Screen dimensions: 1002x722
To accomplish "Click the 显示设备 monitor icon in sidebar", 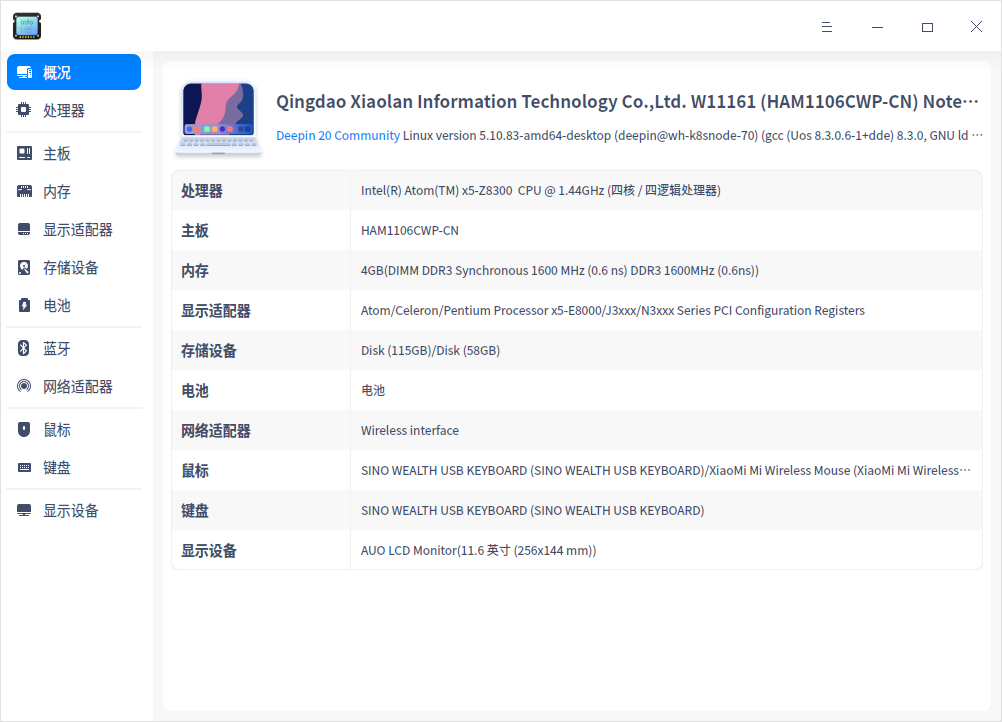I will coord(24,510).
